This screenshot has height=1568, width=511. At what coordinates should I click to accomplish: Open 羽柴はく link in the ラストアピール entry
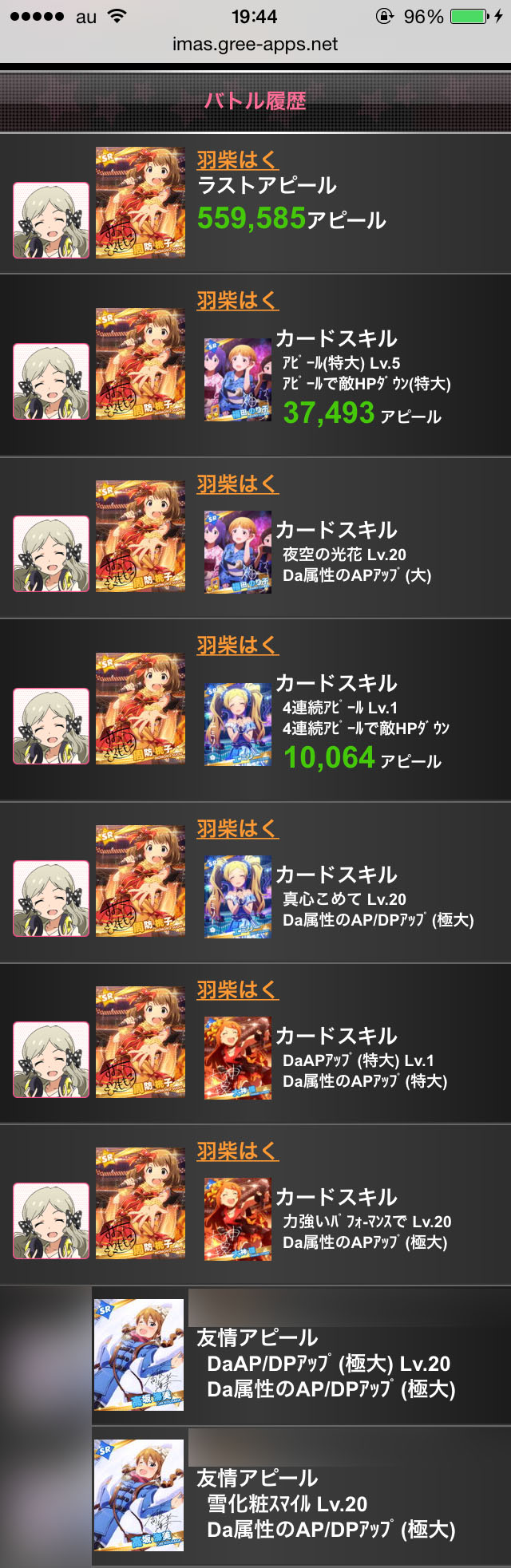click(238, 160)
